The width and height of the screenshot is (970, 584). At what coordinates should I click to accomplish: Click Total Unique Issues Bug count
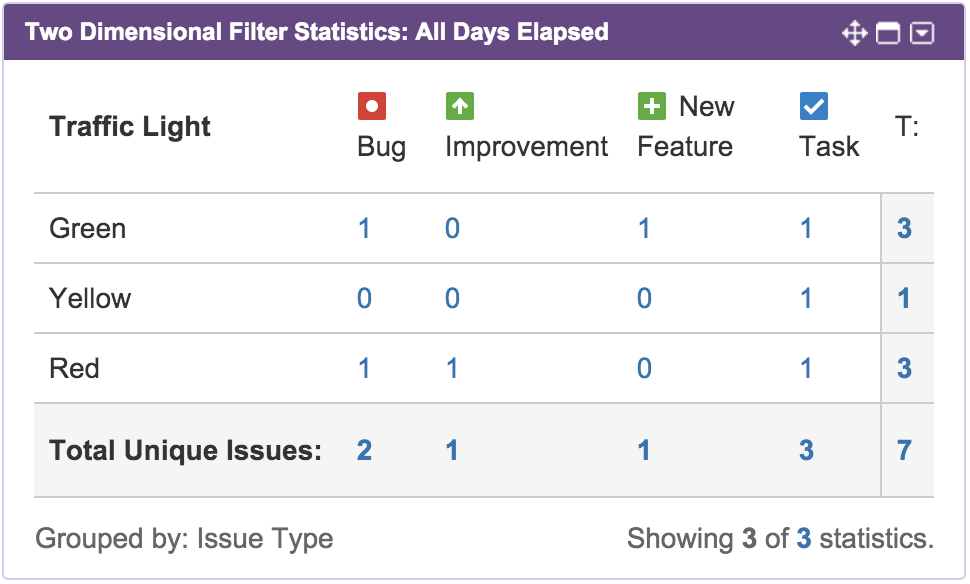pyautogui.click(x=364, y=451)
